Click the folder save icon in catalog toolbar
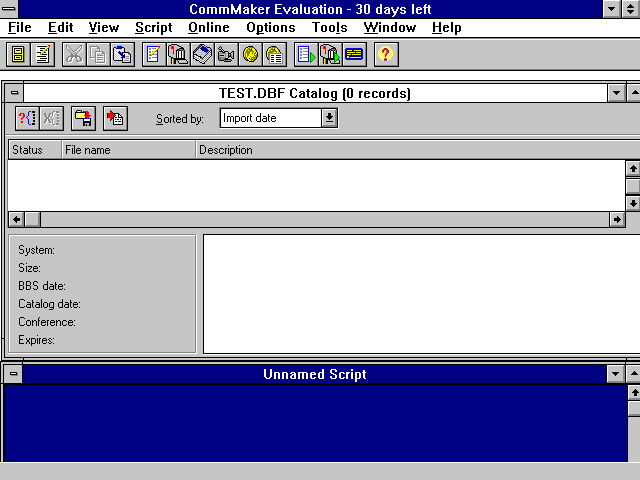This screenshot has width=640, height=480. 83,118
